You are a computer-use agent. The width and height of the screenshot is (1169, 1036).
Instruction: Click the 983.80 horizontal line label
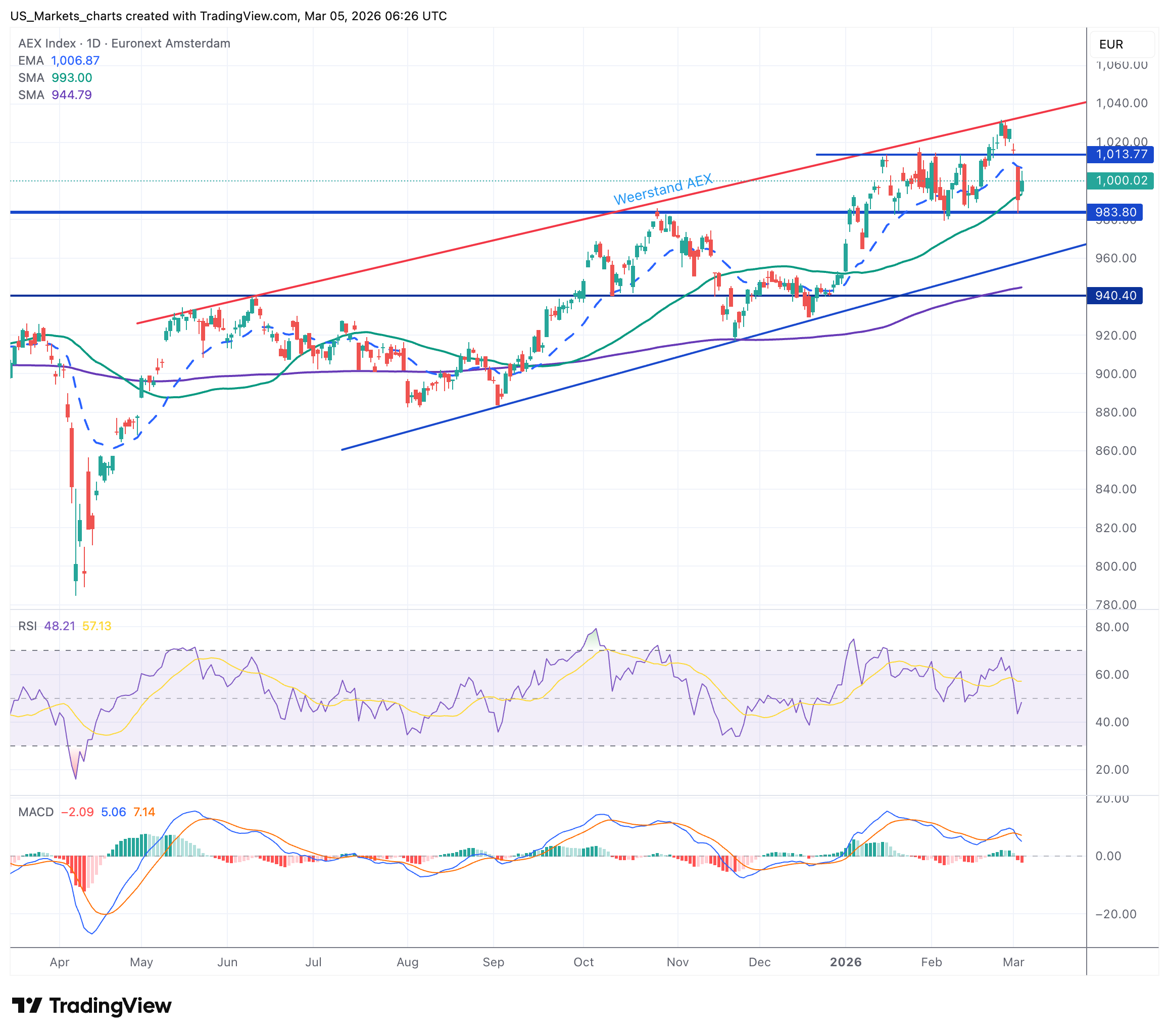point(1114,213)
